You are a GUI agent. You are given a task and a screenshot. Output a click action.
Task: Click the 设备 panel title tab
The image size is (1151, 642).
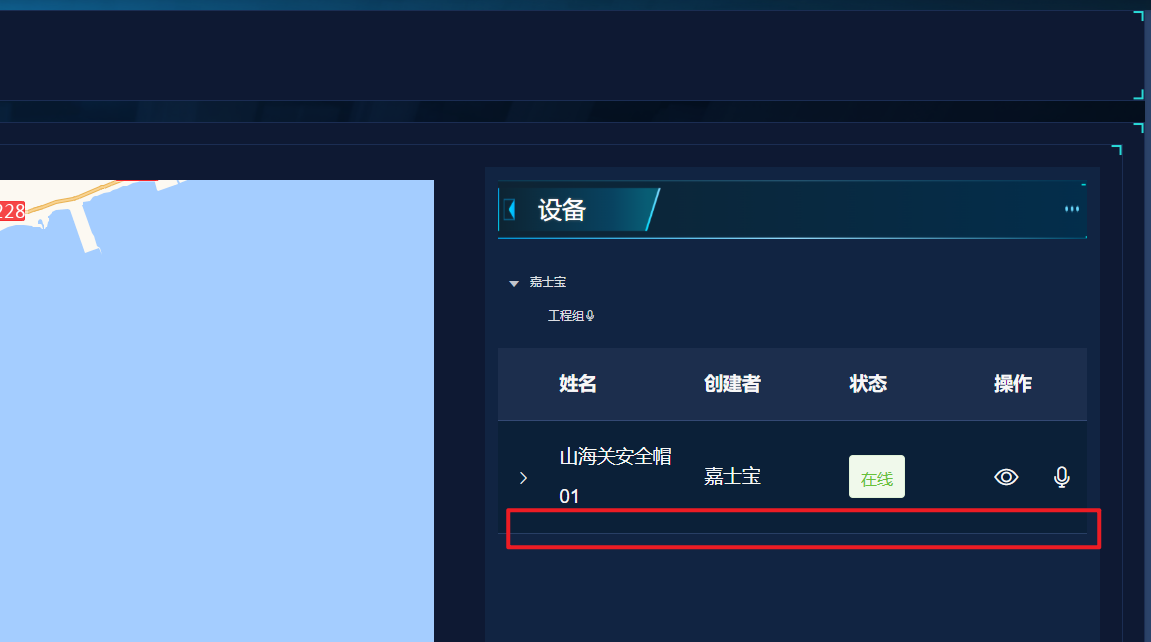[x=562, y=211]
